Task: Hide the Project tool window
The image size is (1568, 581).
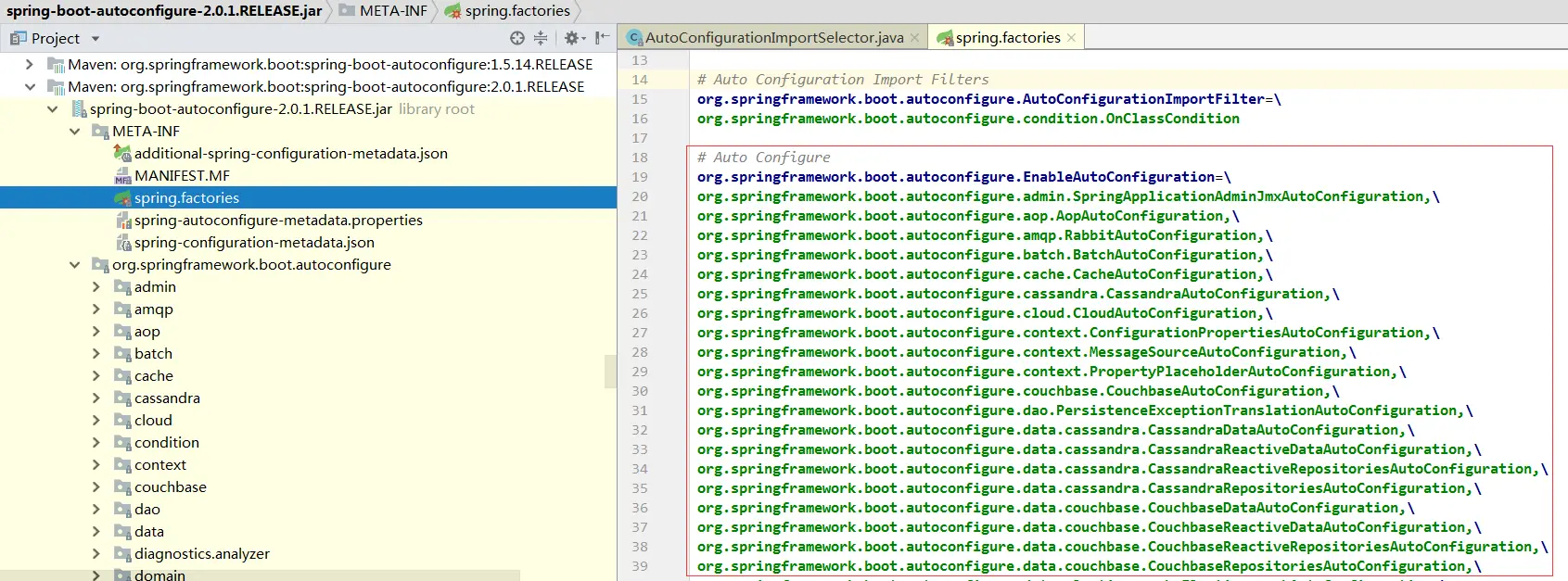Action: click(602, 38)
